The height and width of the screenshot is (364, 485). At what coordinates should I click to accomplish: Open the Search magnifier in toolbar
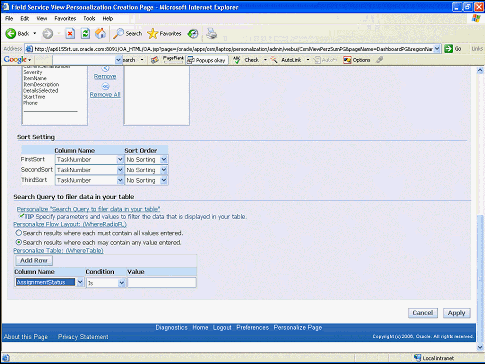(127, 33)
